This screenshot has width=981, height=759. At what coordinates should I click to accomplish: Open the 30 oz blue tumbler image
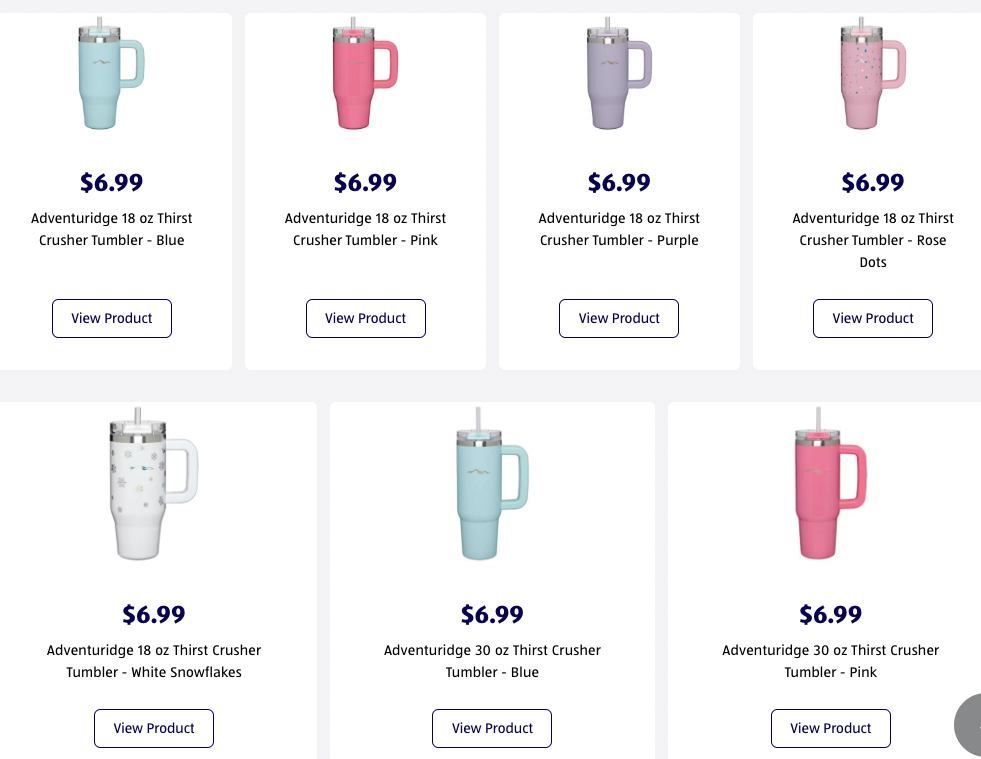point(491,486)
